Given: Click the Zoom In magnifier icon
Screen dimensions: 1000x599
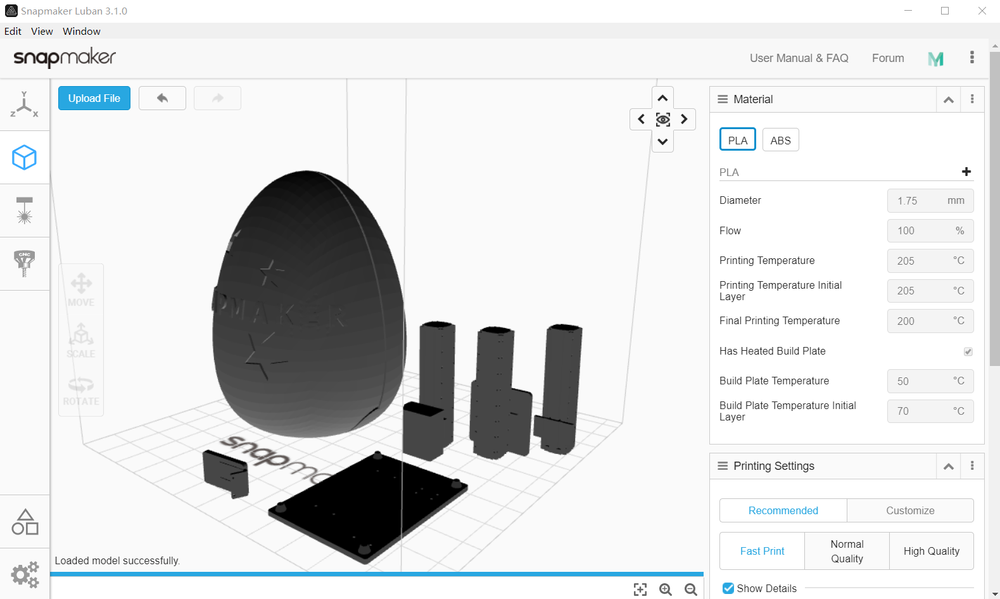Looking at the screenshot, I should point(666,589).
